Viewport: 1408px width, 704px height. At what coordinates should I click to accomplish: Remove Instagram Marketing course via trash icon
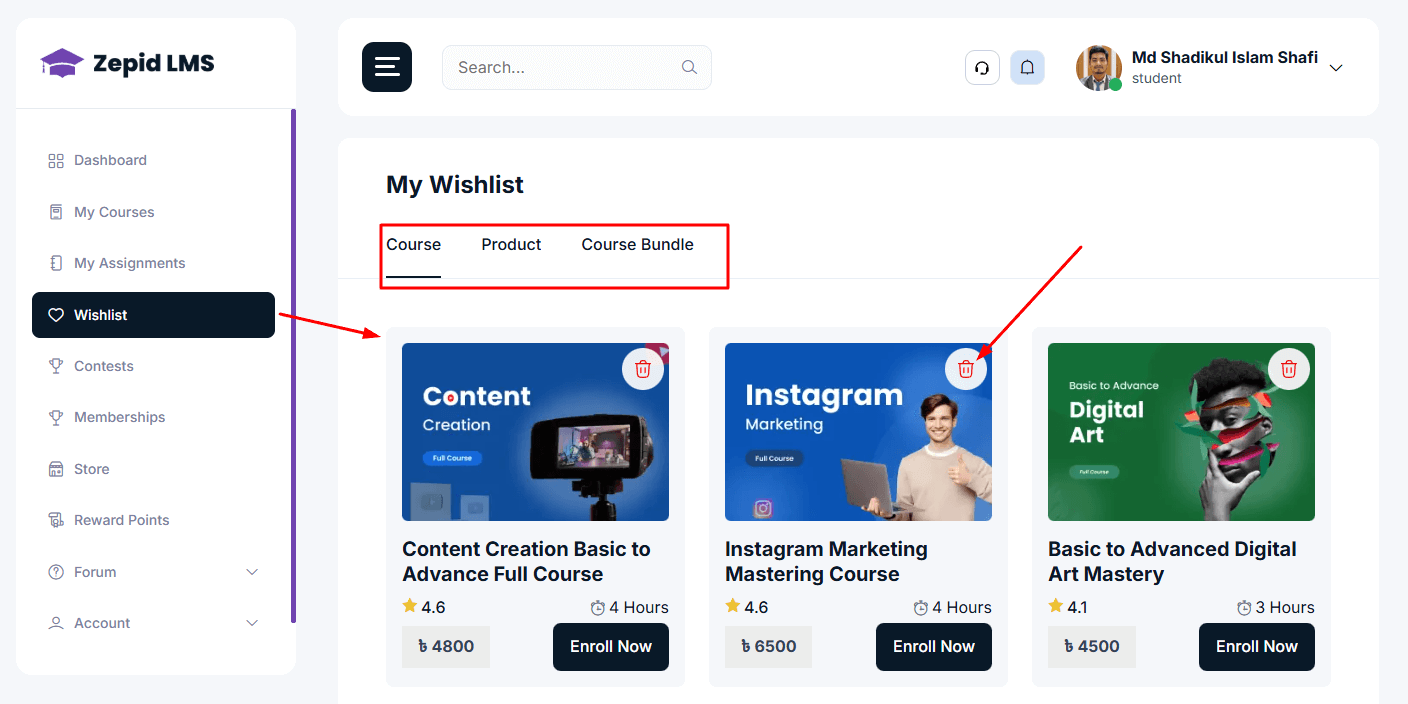pyautogui.click(x=966, y=369)
